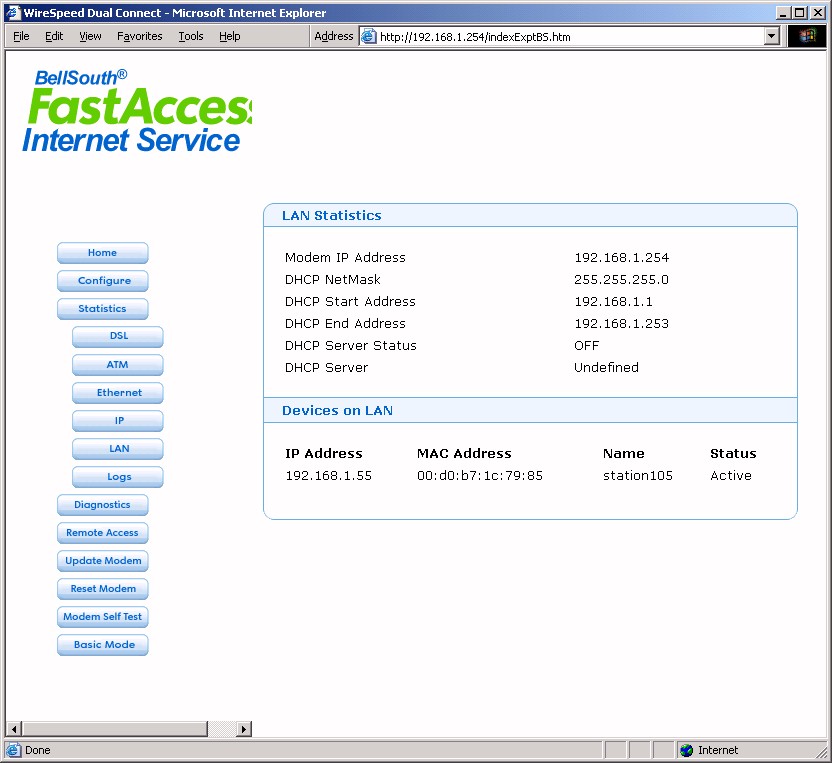Click the LAN Statistics heading
The image size is (832, 763).
(332, 215)
